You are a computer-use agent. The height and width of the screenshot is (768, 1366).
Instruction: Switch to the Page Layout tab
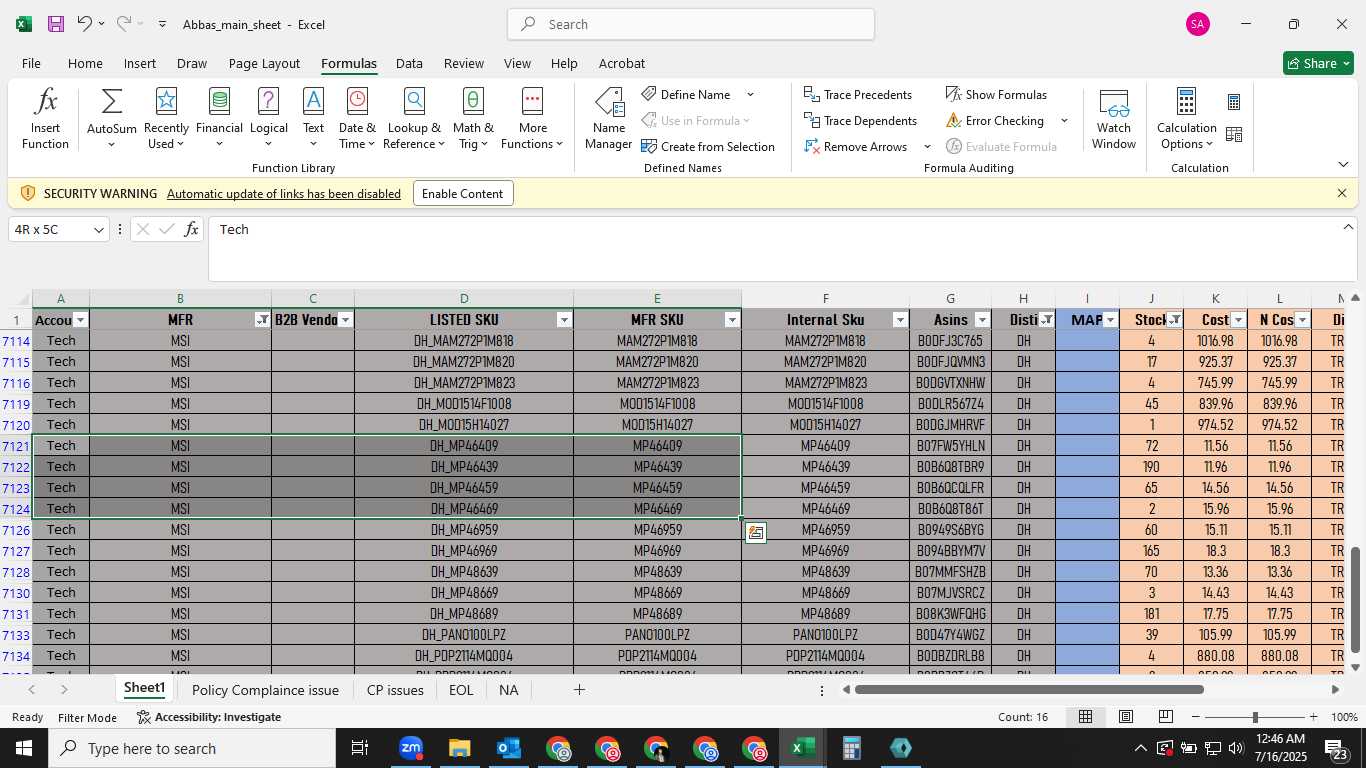click(264, 63)
